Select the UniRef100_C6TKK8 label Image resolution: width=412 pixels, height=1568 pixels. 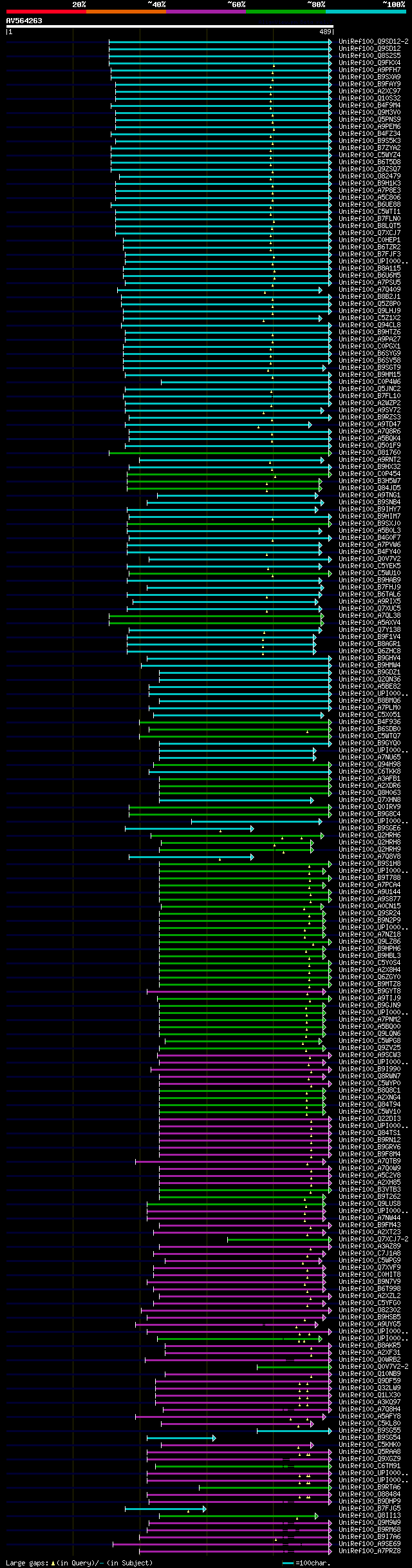click(x=370, y=771)
